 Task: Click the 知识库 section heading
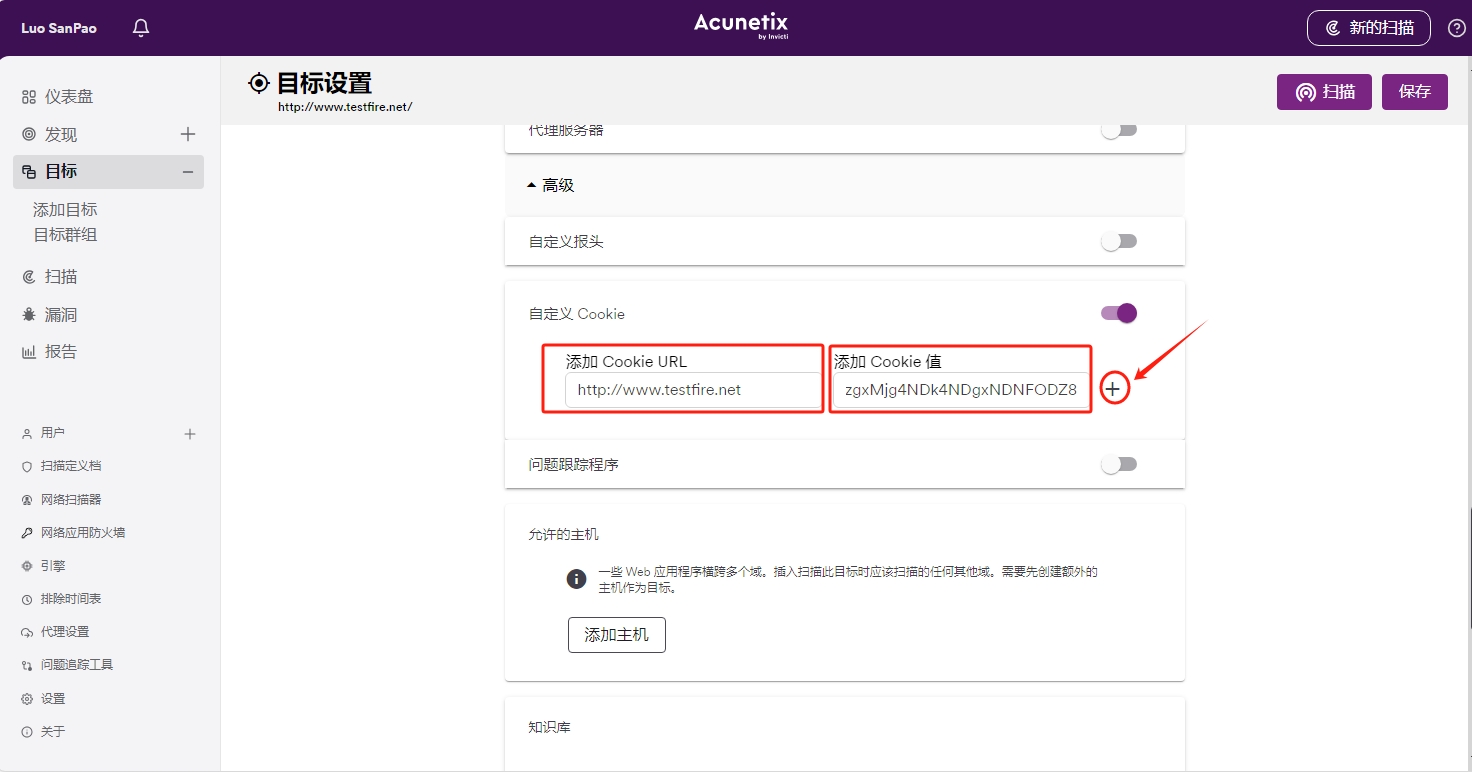(x=550, y=728)
